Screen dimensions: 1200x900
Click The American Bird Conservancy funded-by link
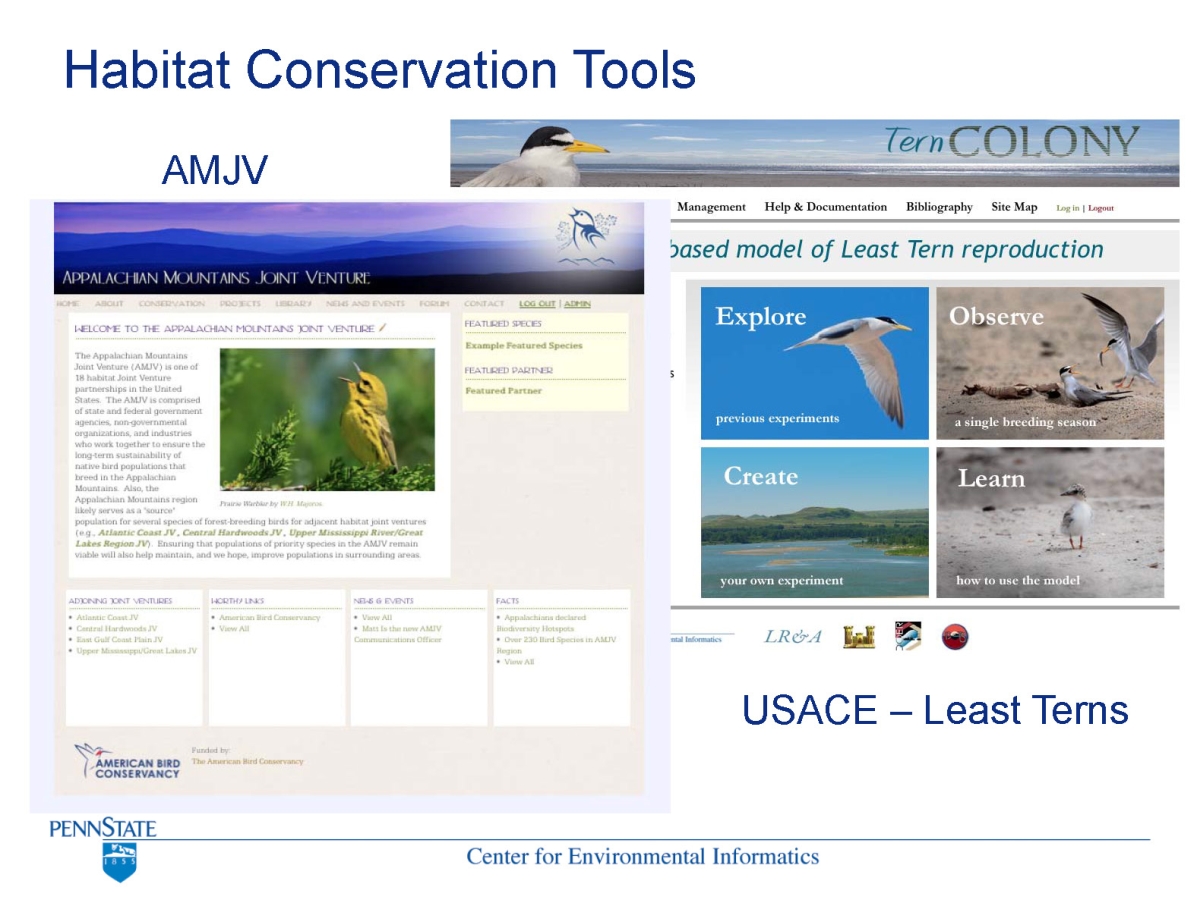click(248, 761)
